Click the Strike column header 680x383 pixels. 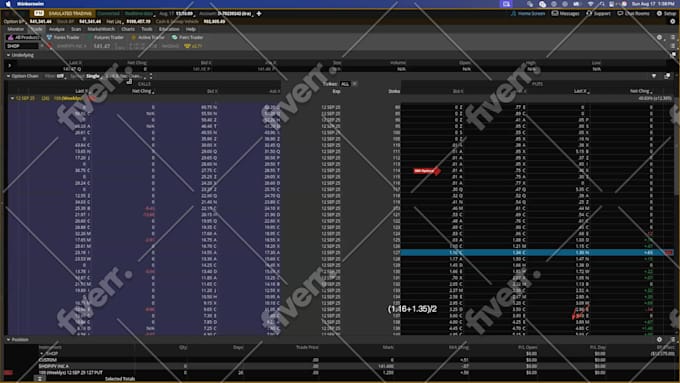pos(394,91)
